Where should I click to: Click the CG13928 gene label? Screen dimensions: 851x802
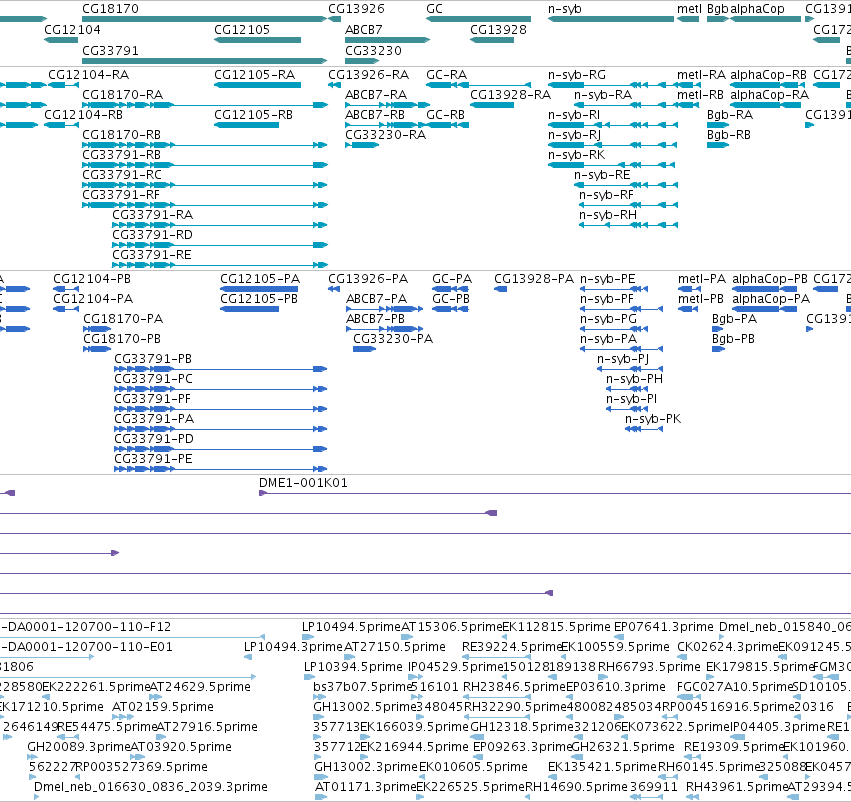tap(498, 29)
